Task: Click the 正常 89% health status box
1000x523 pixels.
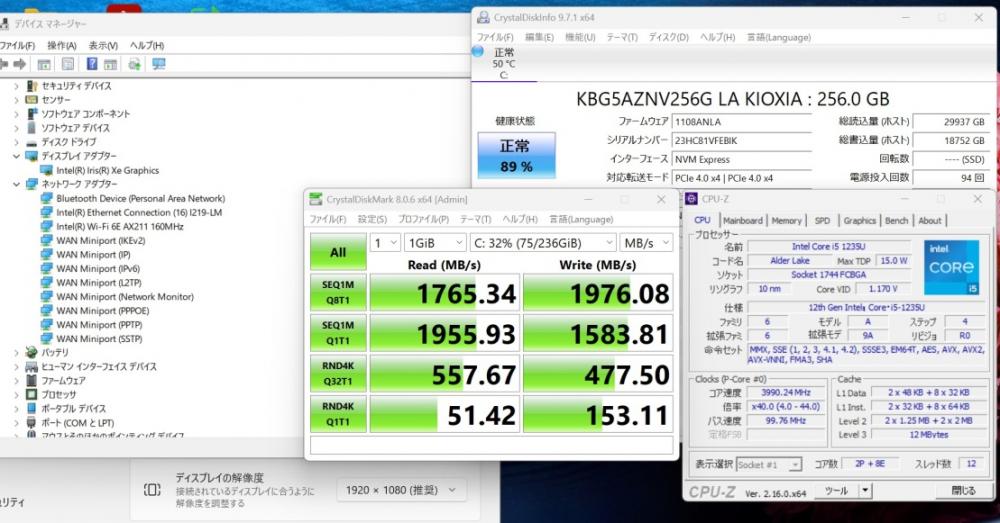Action: 516,156
